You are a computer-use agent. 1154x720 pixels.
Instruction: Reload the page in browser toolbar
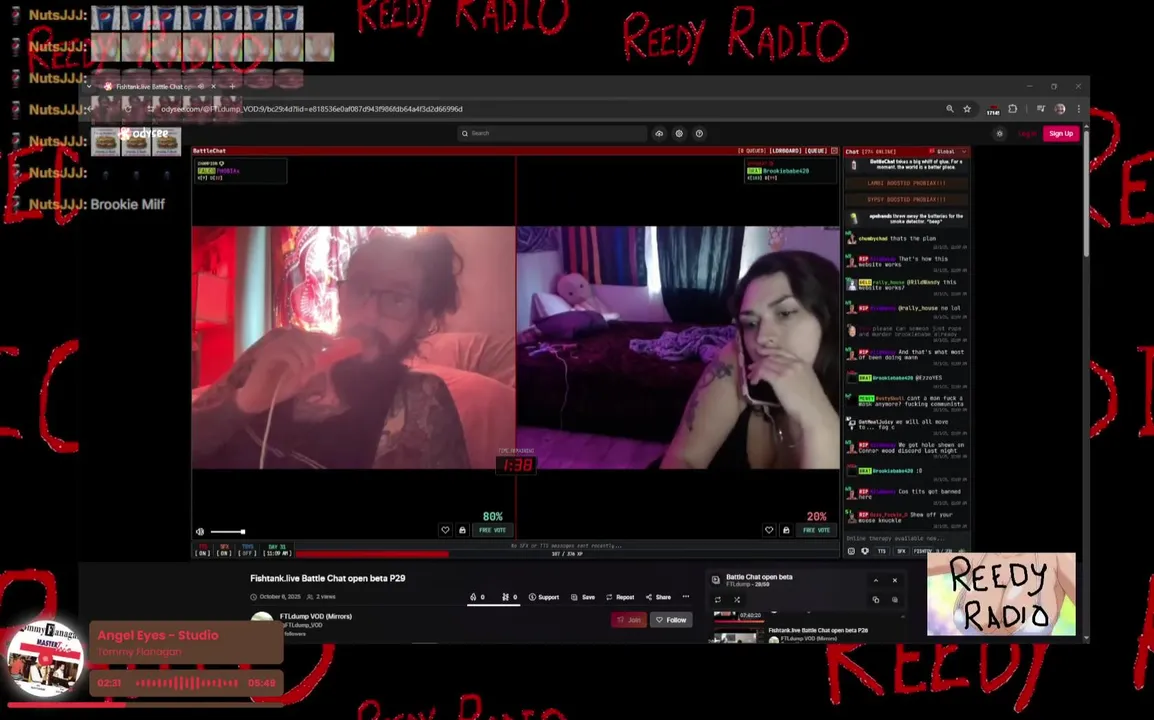[x=128, y=109]
